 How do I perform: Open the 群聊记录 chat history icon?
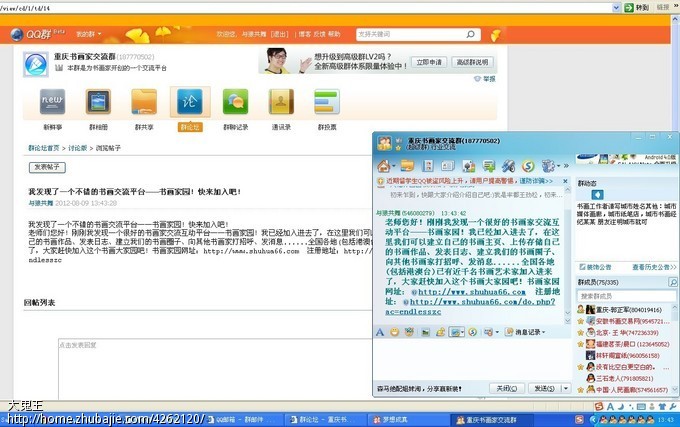coord(235,102)
